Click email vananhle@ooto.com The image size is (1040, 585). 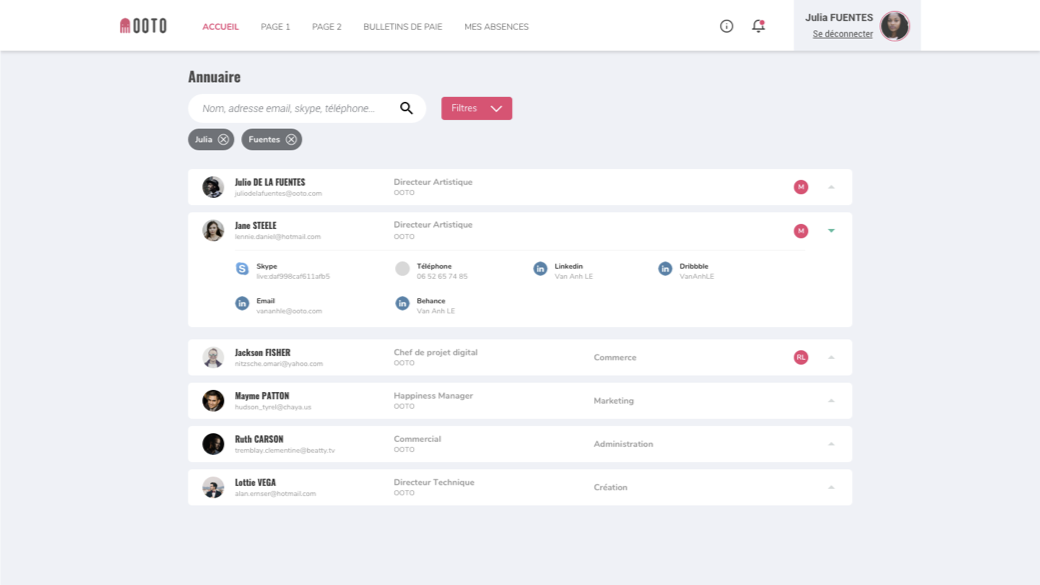coord(289,311)
